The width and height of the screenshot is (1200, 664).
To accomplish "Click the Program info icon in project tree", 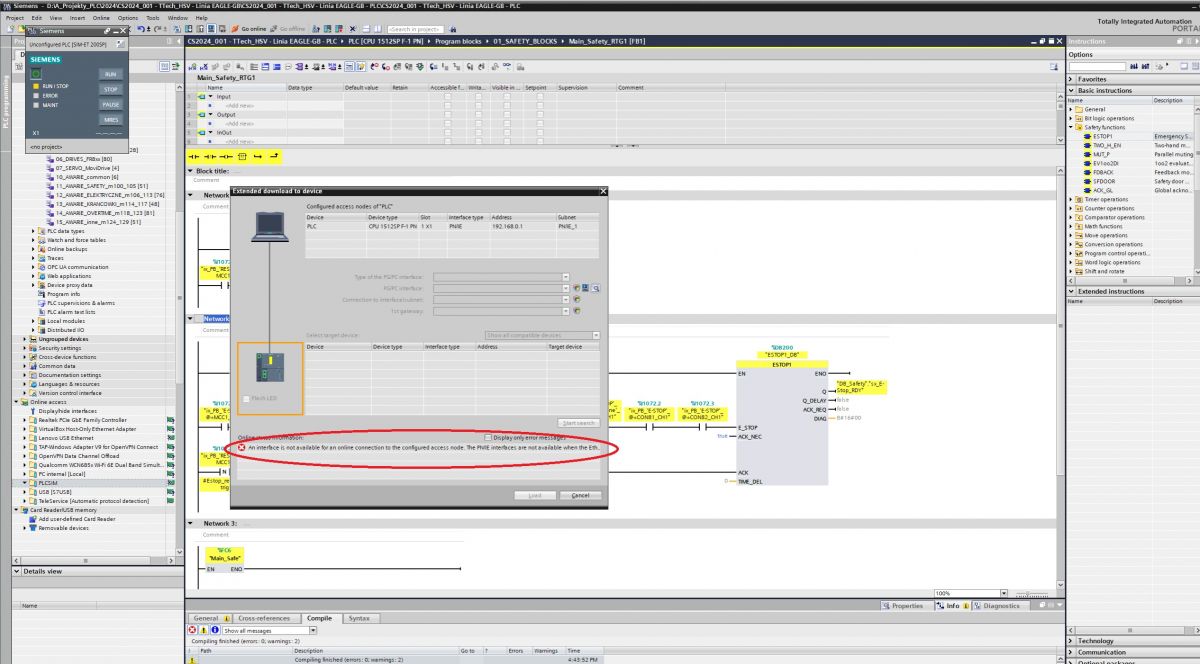I will (x=42, y=294).
